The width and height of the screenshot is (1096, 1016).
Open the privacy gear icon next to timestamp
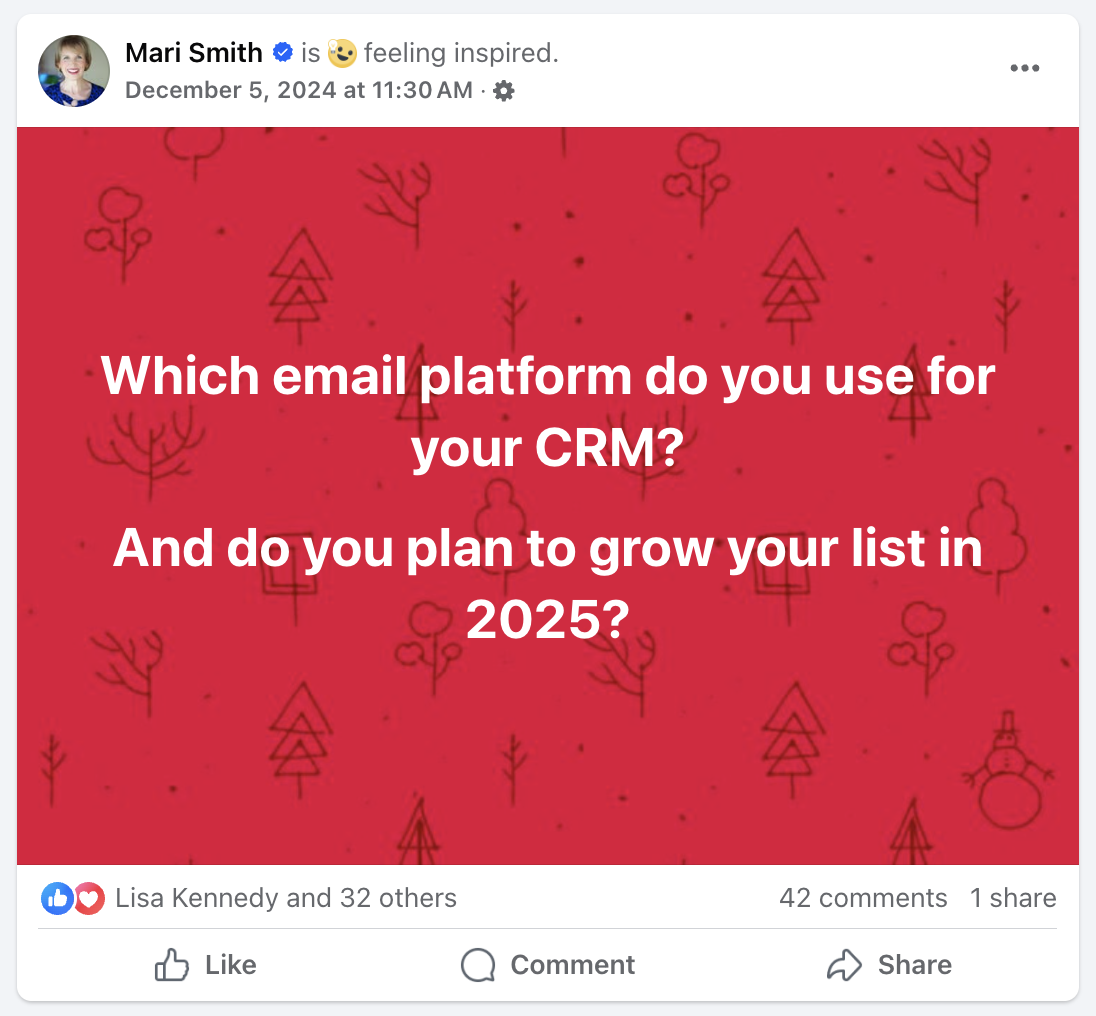(504, 90)
